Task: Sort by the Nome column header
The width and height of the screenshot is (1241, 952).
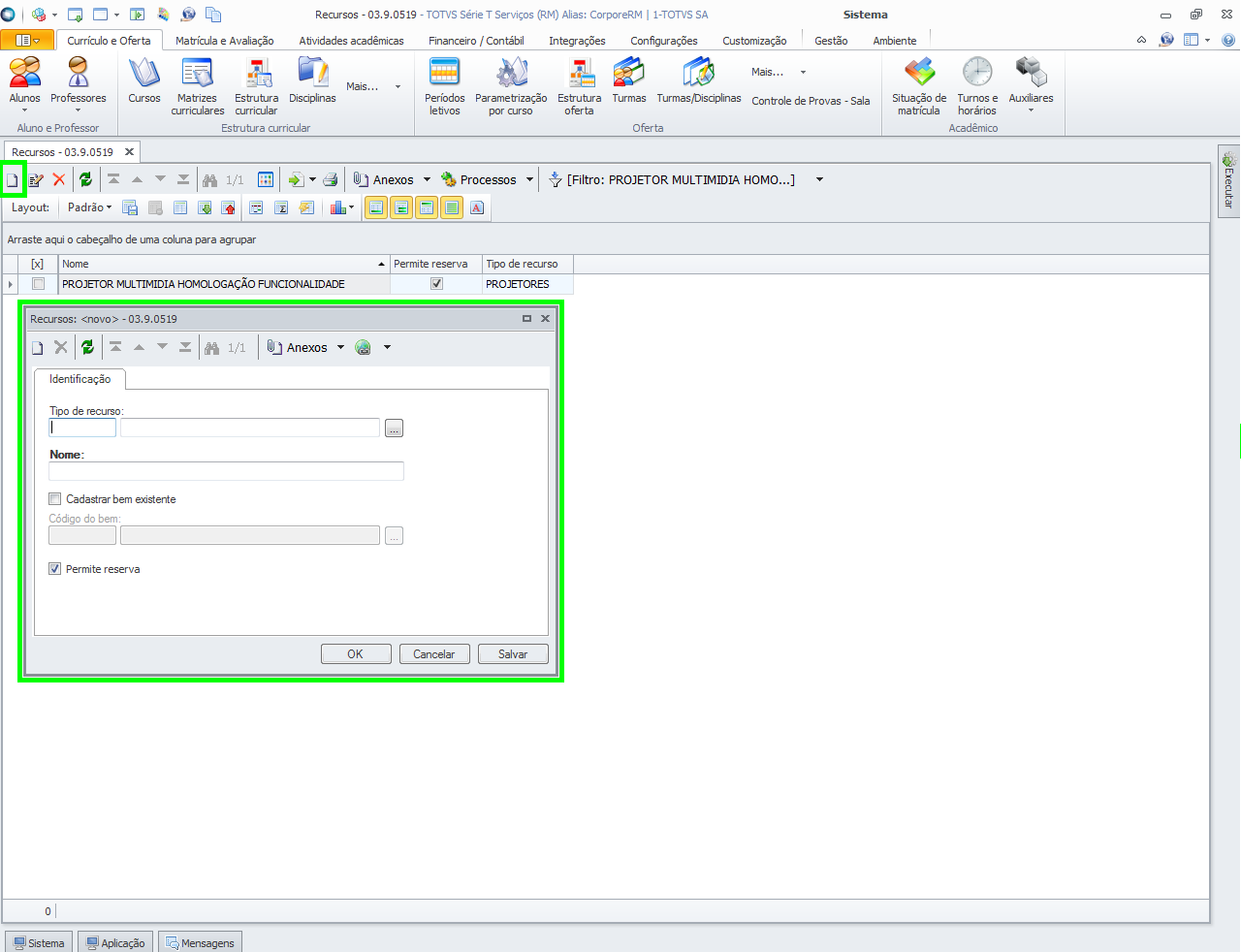Action: point(224,264)
